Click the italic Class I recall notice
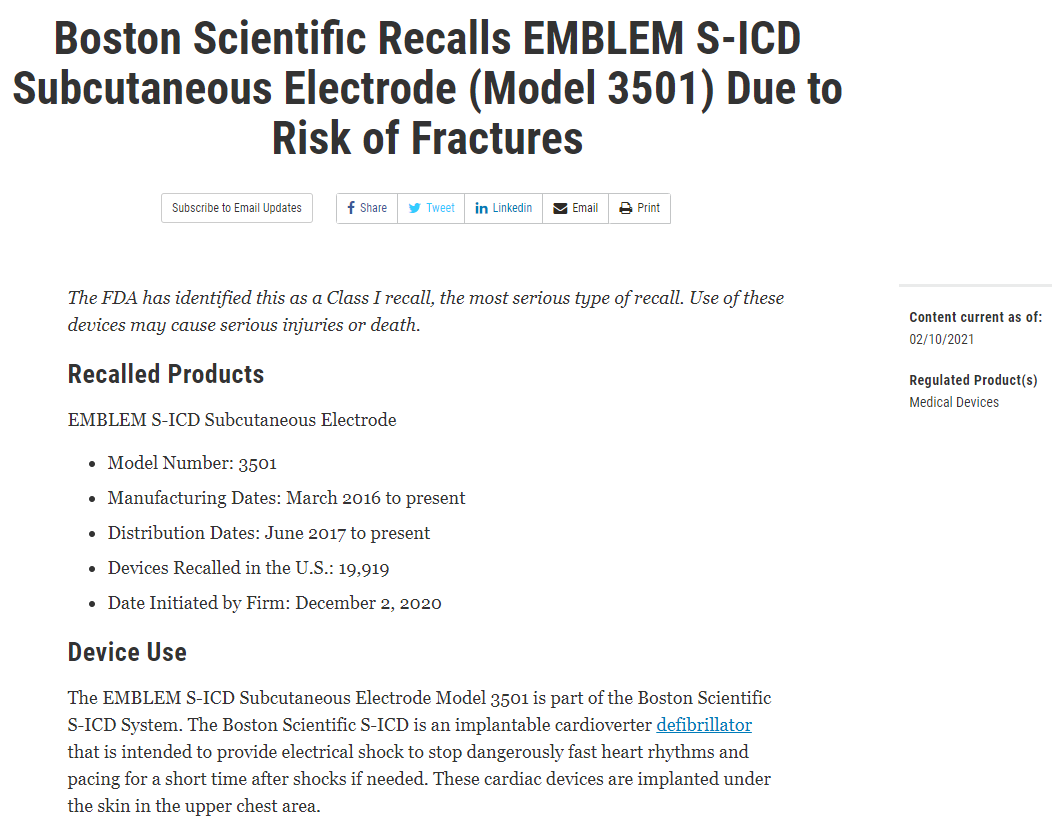 click(x=425, y=311)
